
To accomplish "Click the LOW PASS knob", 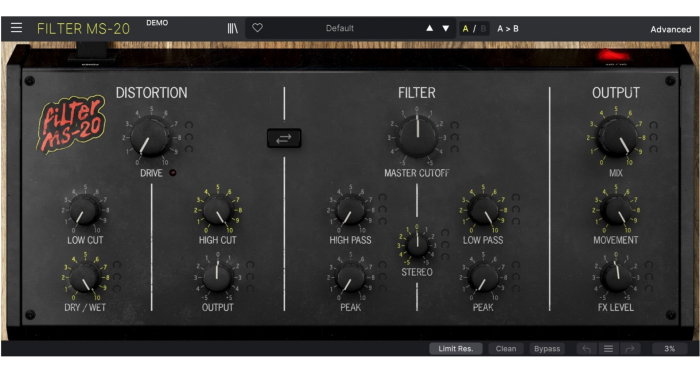I will (x=483, y=210).
